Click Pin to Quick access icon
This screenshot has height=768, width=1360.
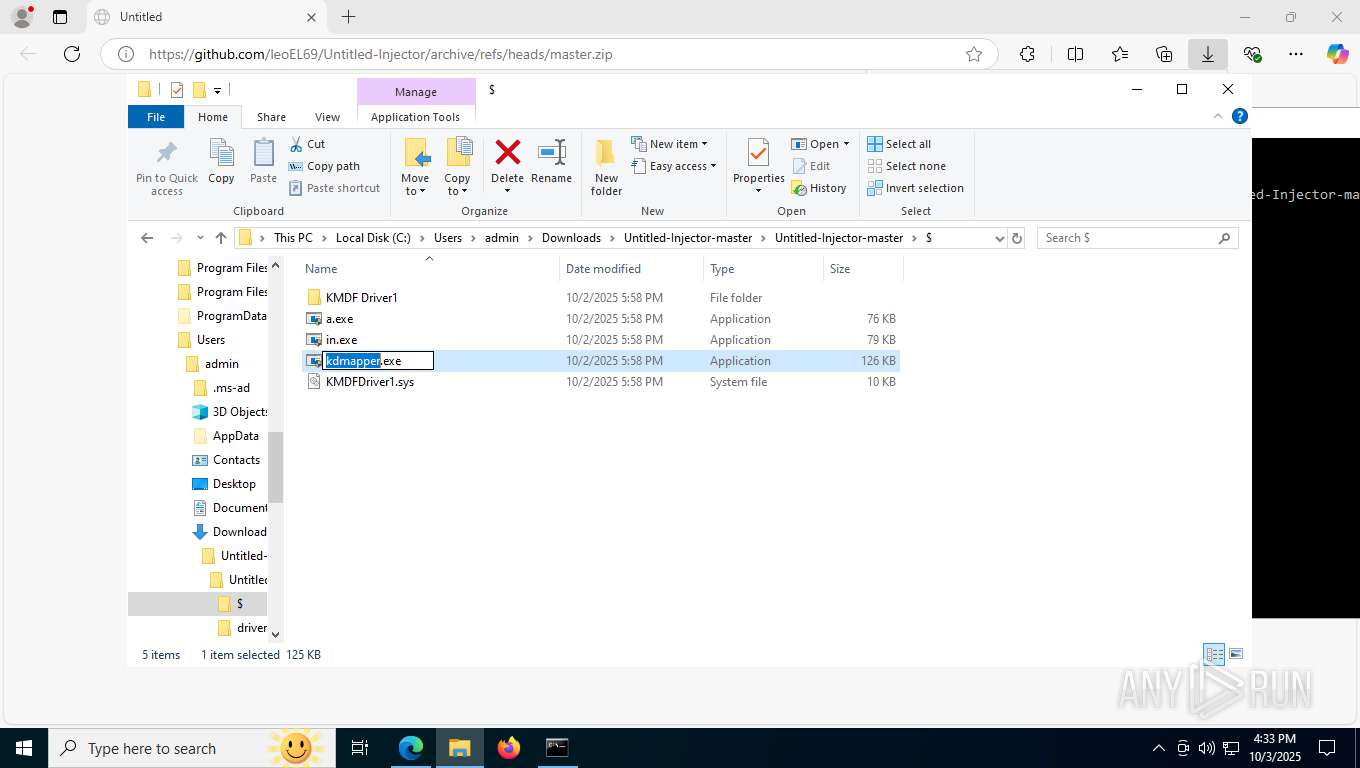click(x=167, y=167)
